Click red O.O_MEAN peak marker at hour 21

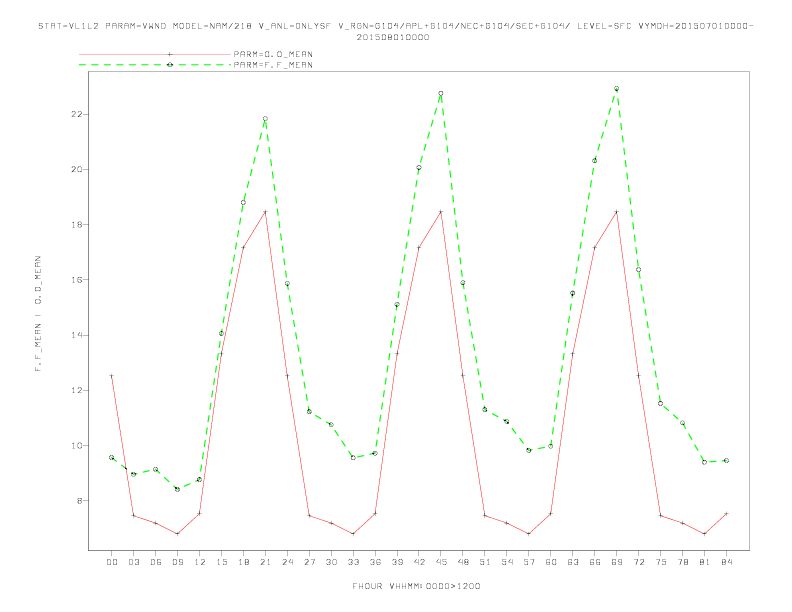pos(265,212)
